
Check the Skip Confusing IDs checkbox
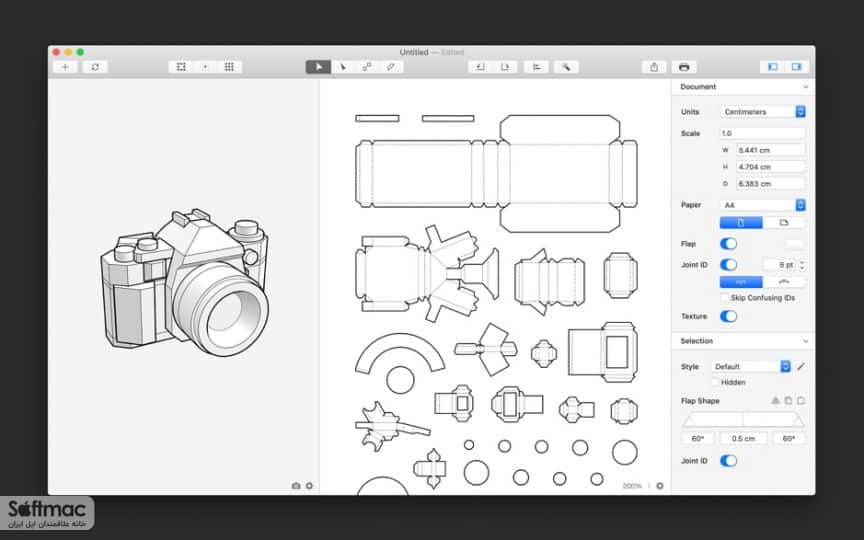[725, 298]
